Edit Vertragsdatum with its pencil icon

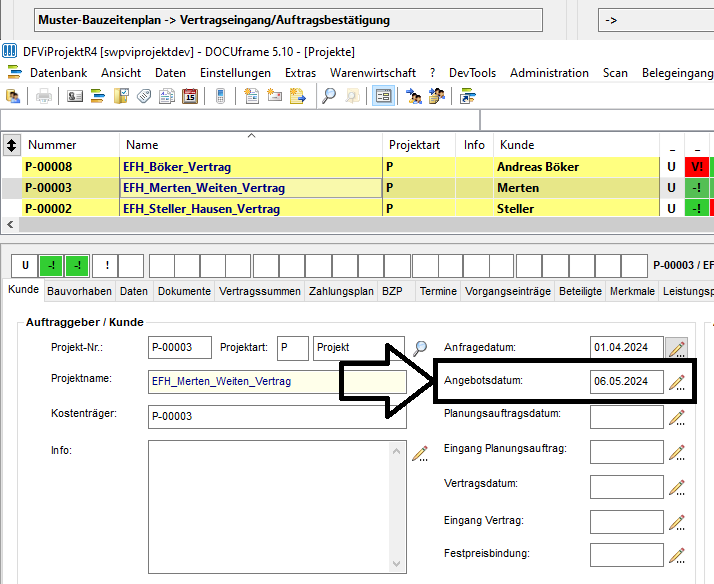click(677, 487)
